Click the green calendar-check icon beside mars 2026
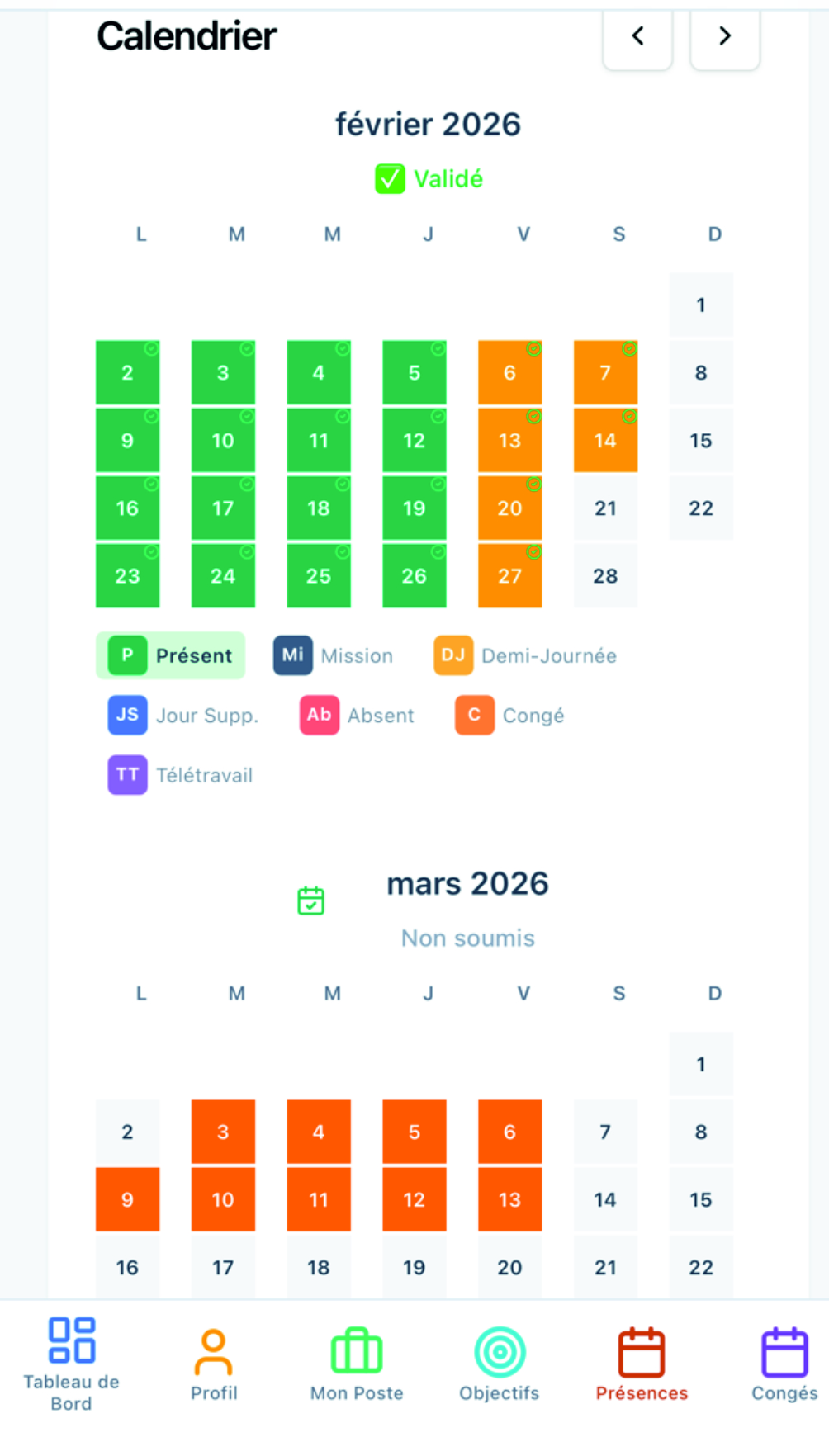 click(x=311, y=901)
